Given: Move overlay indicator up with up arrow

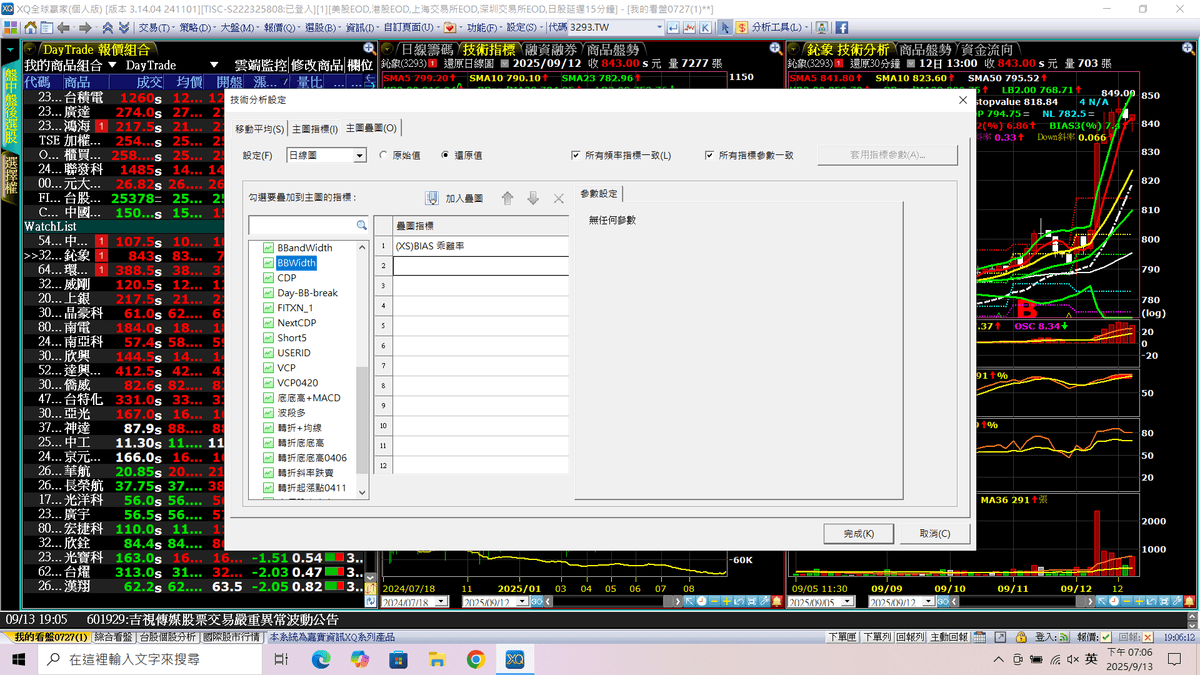Looking at the screenshot, I should tap(508, 198).
